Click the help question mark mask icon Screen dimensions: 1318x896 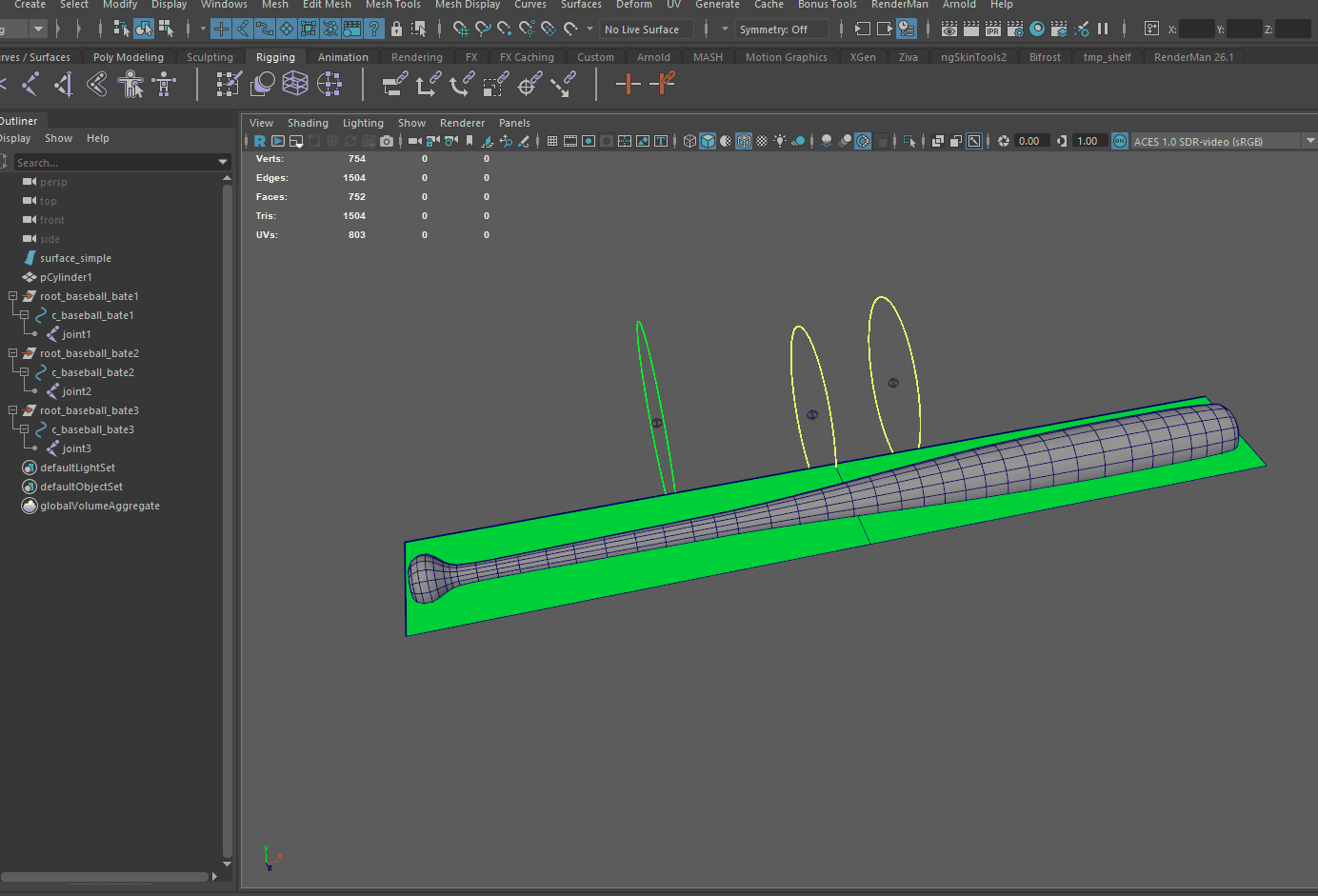tap(374, 30)
